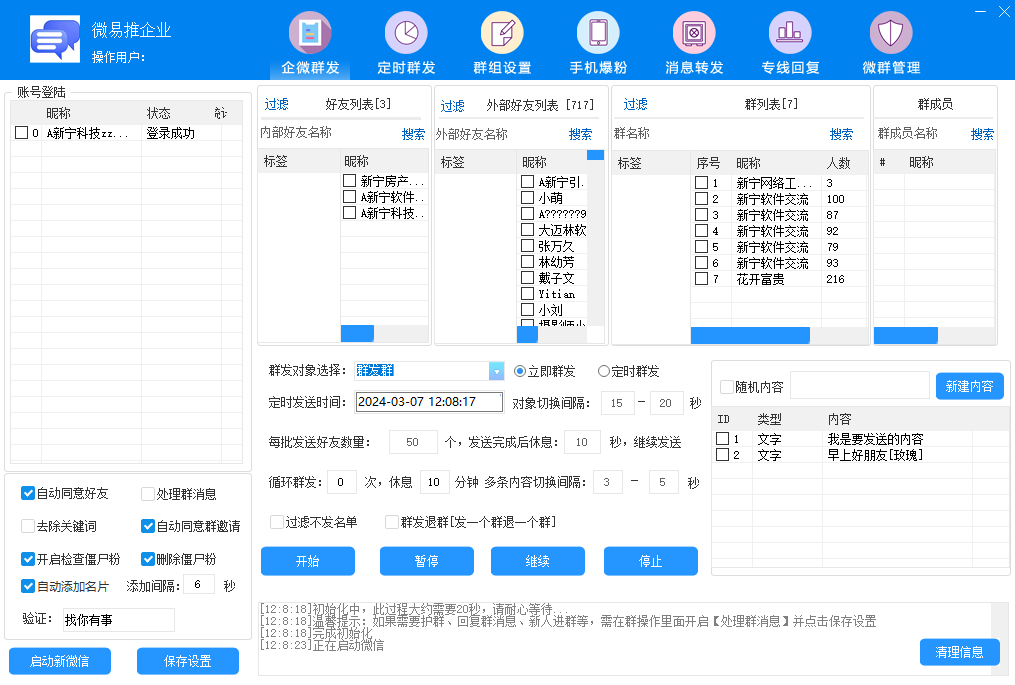
Task: Click 标签 column header in 好友列表
Action: 276,161
